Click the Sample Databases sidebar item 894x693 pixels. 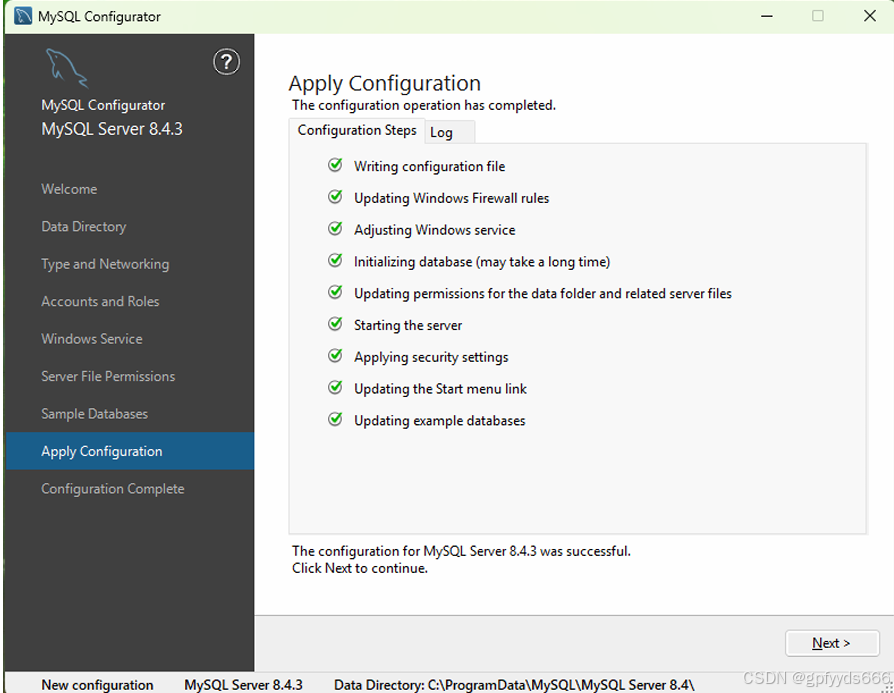pos(94,414)
